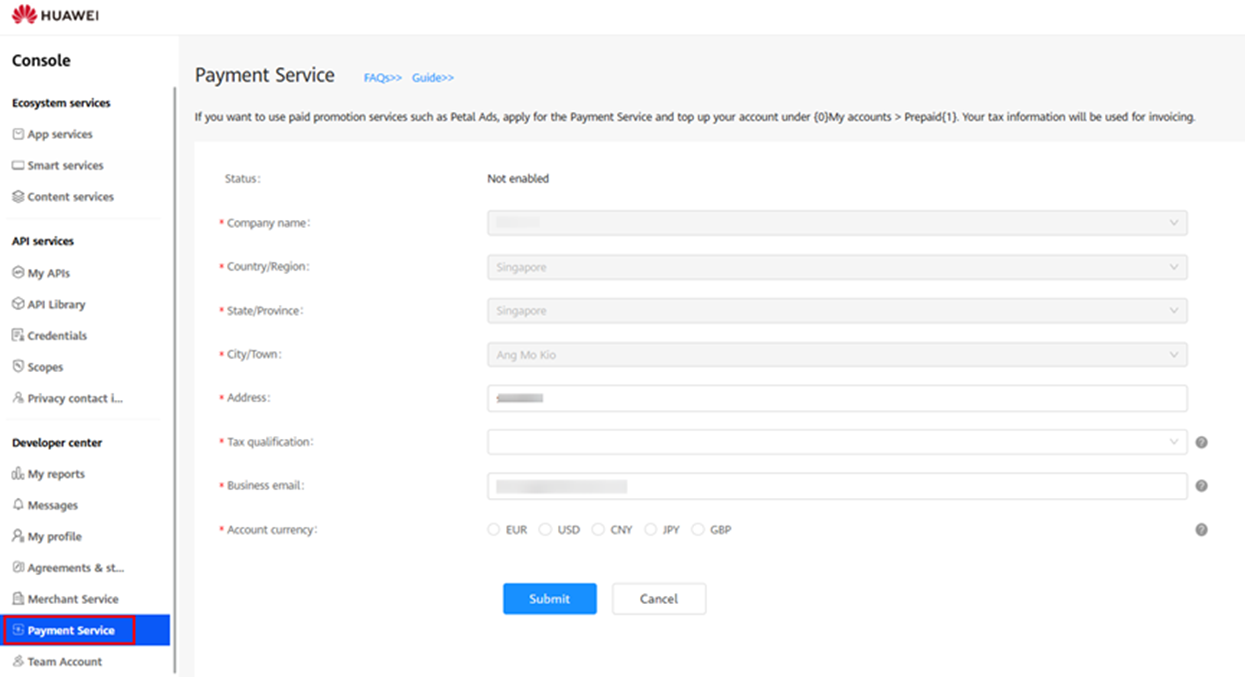The height and width of the screenshot is (677, 1245).
Task: Click the Huawei logo icon
Action: 25,15
